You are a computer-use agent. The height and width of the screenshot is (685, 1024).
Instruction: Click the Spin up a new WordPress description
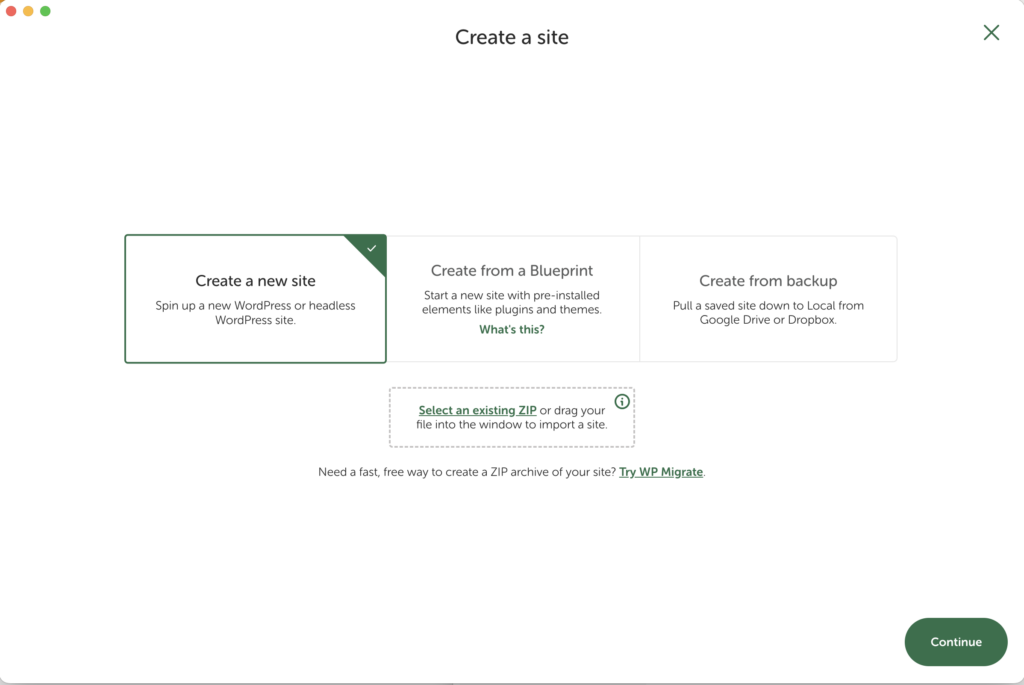[255, 313]
